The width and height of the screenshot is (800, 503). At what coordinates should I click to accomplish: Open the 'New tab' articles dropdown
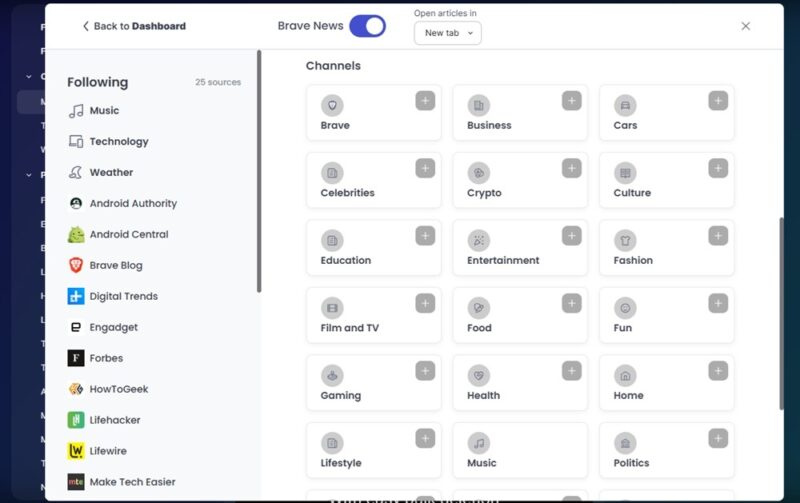447,33
